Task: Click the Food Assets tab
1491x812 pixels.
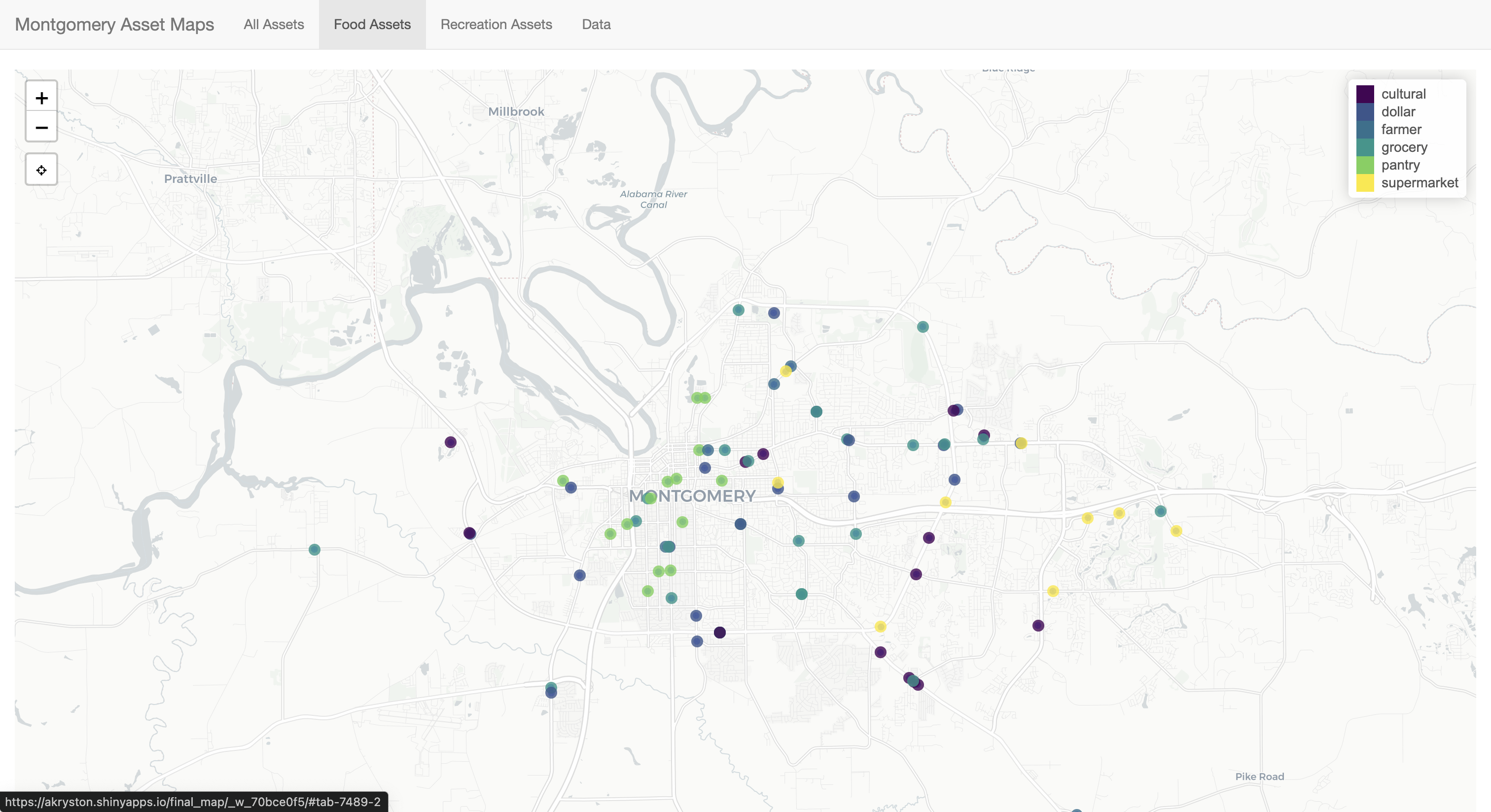Action: [372, 24]
